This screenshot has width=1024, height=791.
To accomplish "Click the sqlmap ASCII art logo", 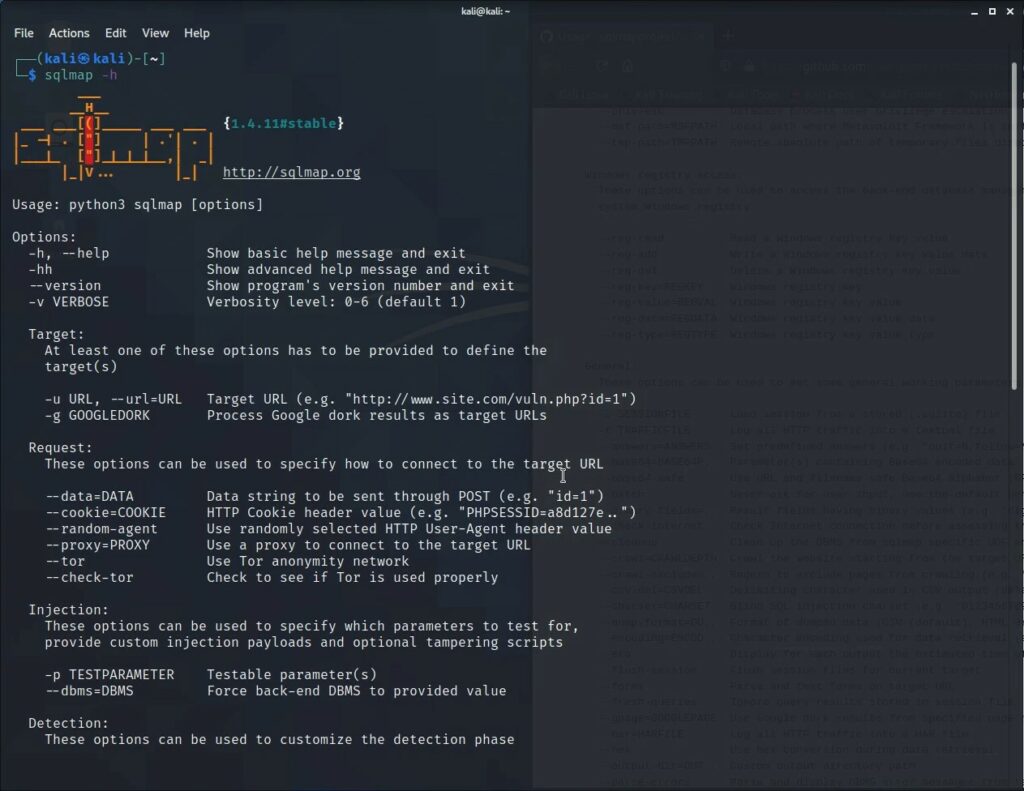I will (x=114, y=138).
